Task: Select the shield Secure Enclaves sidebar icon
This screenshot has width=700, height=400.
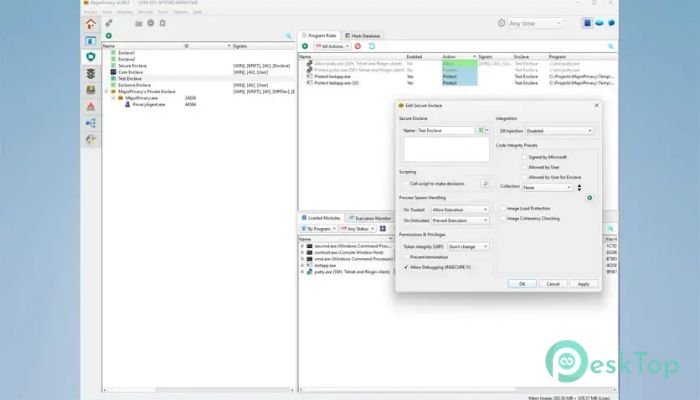Action: pos(91,57)
